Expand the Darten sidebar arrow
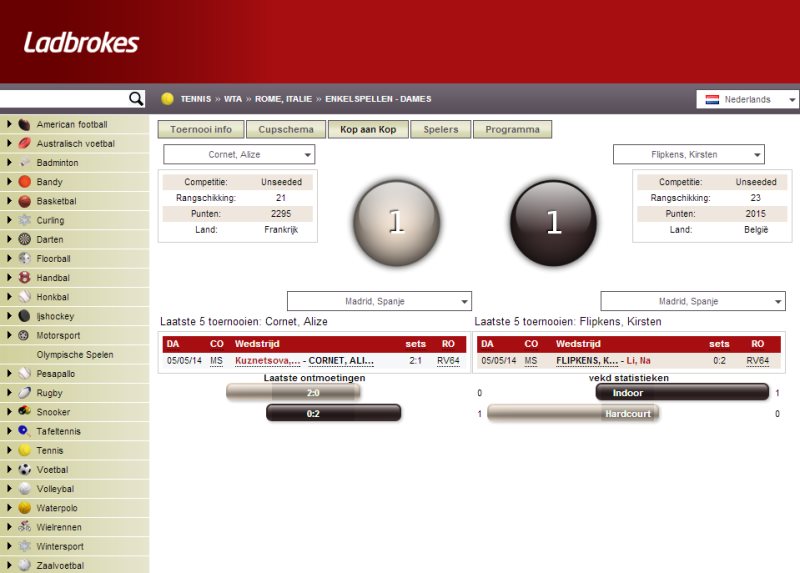 point(9,239)
